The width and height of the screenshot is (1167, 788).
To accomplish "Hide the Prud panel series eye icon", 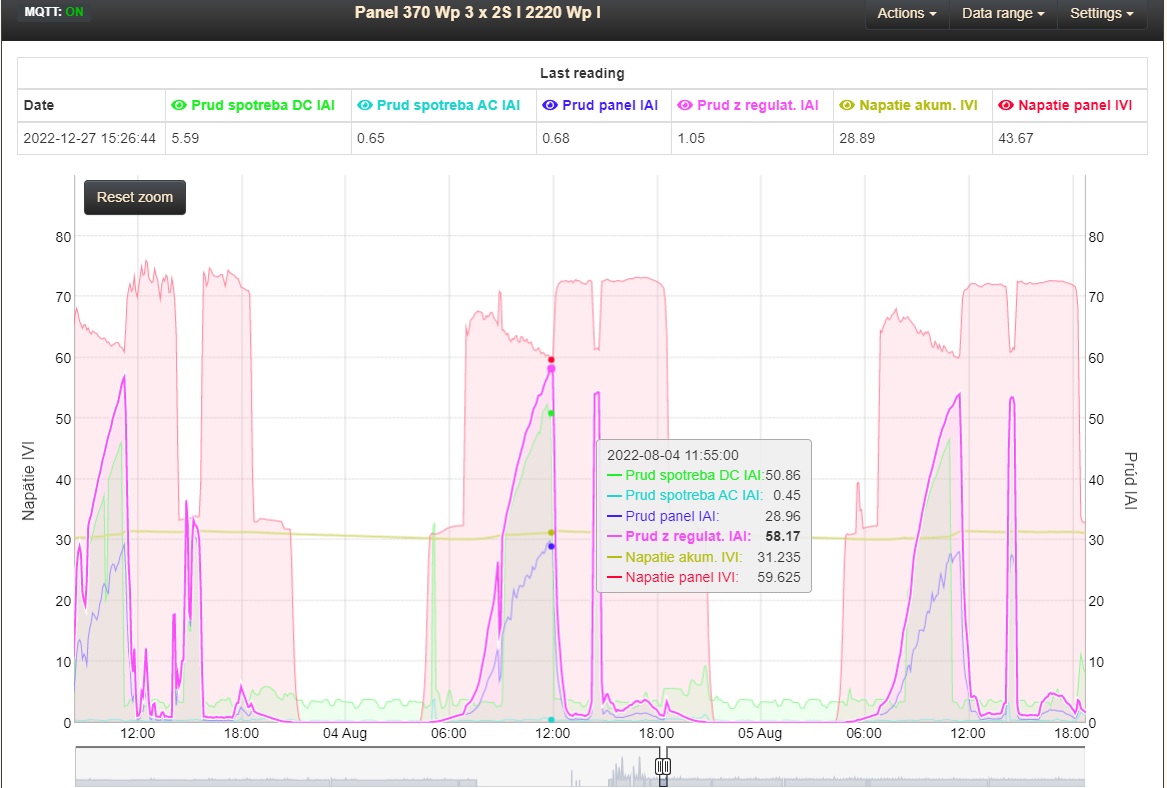I will [x=549, y=105].
